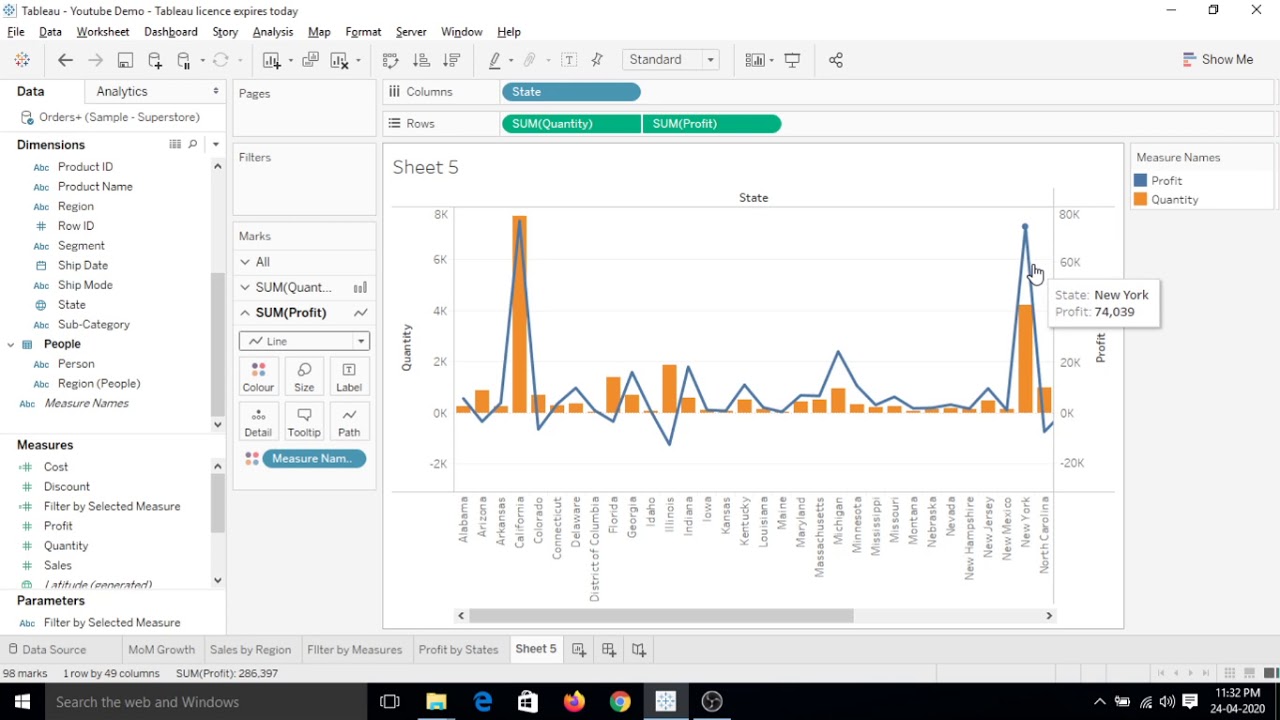Image resolution: width=1280 pixels, height=720 pixels.
Task: Click the add new data source icon
Action: click(x=155, y=60)
